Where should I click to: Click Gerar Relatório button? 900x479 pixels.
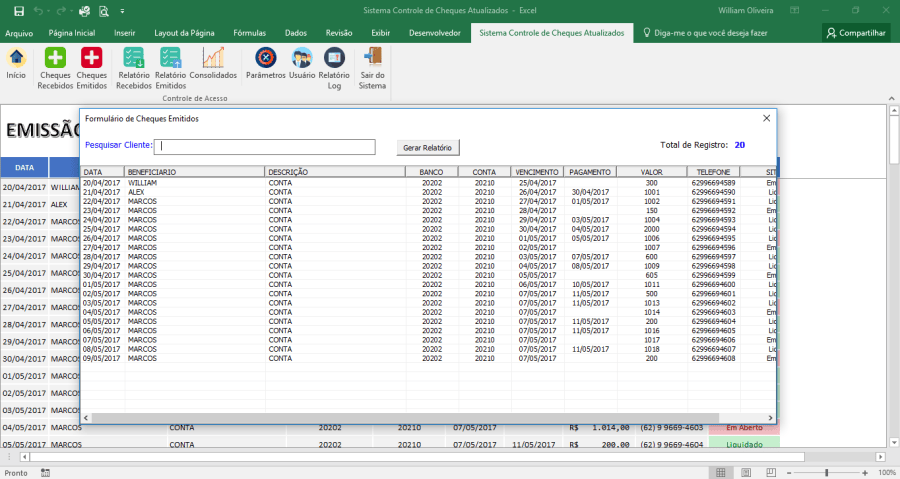[x=428, y=147]
